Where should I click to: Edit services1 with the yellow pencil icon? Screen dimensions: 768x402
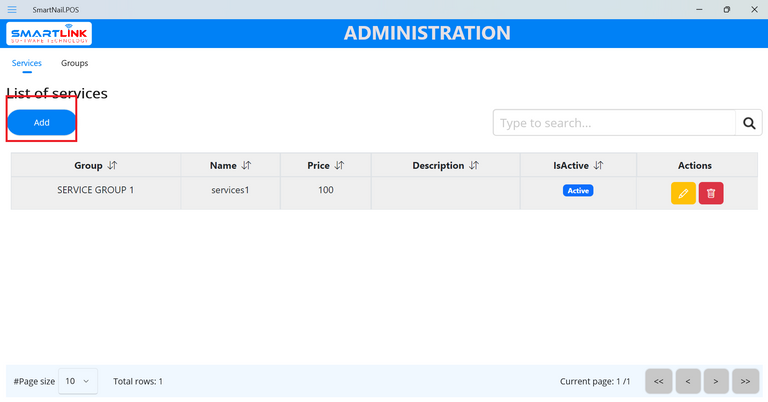(683, 193)
